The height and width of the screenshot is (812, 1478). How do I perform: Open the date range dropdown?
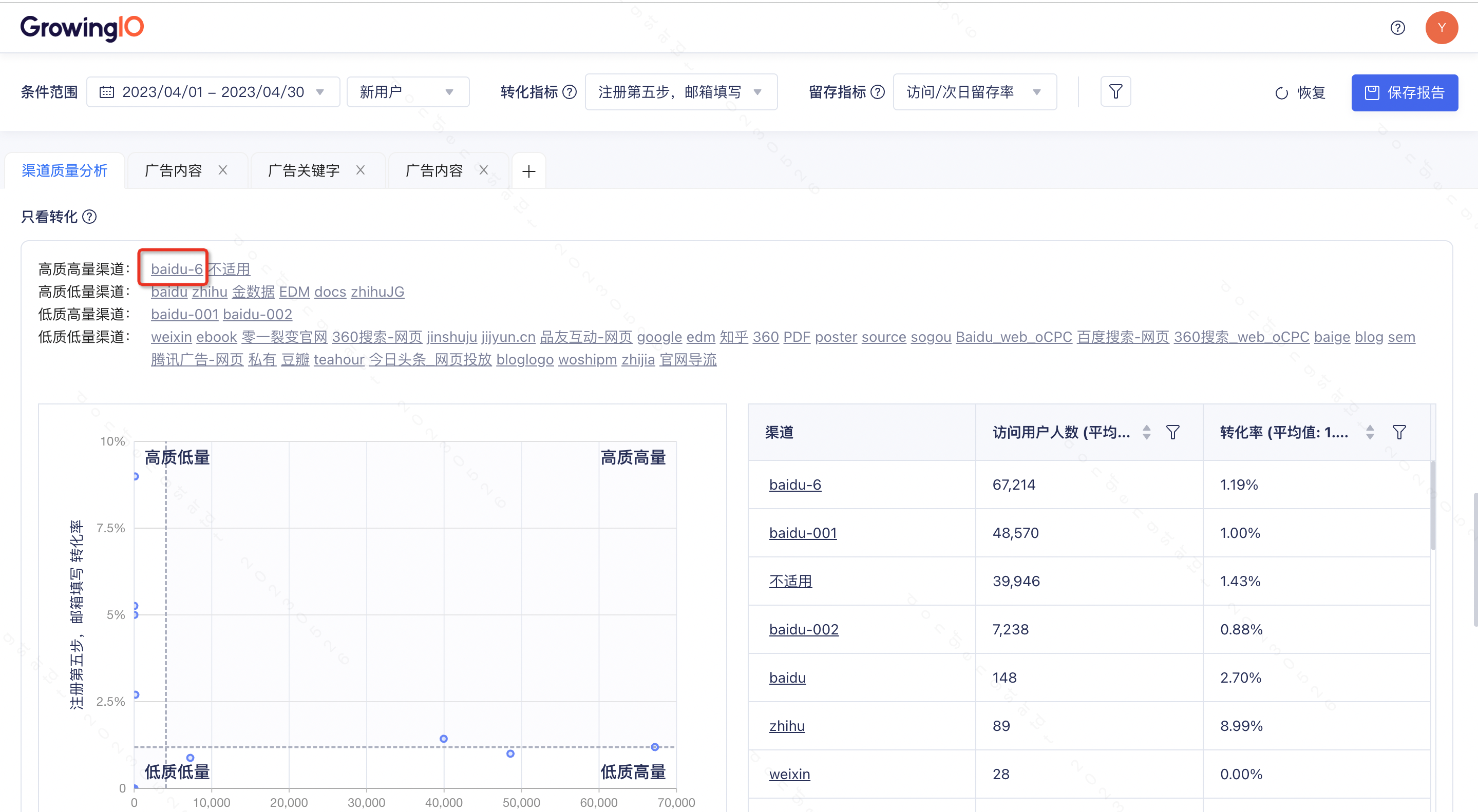(x=213, y=92)
